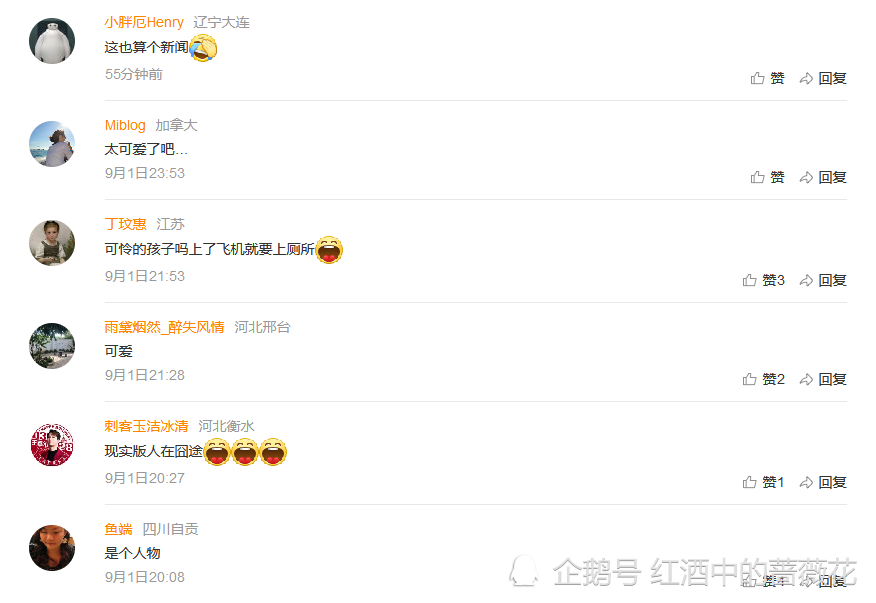Like Miblog's comment with thumbs-up icon
876x603 pixels.
(x=768, y=177)
